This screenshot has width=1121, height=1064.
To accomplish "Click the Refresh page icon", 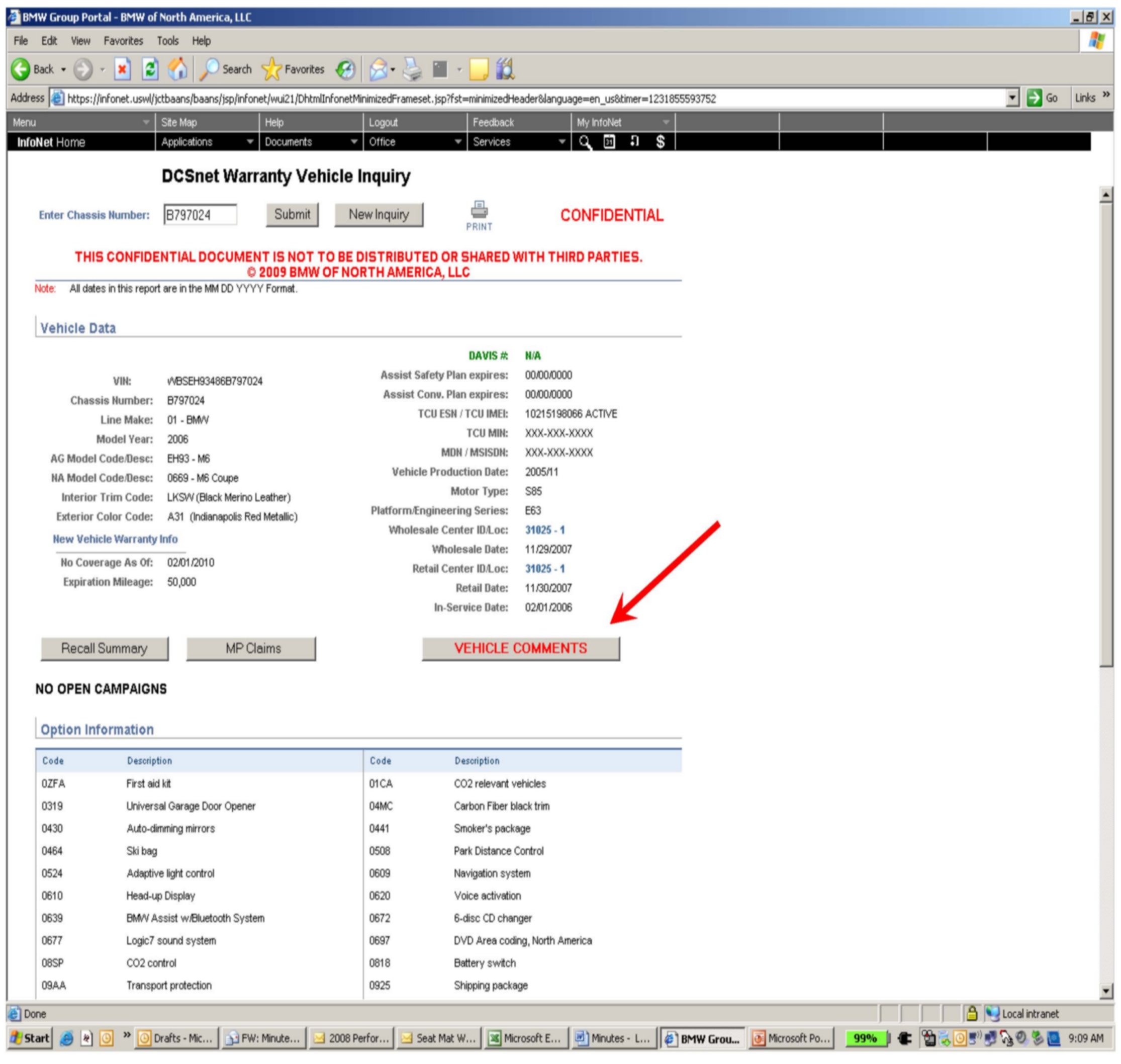I will click(150, 70).
